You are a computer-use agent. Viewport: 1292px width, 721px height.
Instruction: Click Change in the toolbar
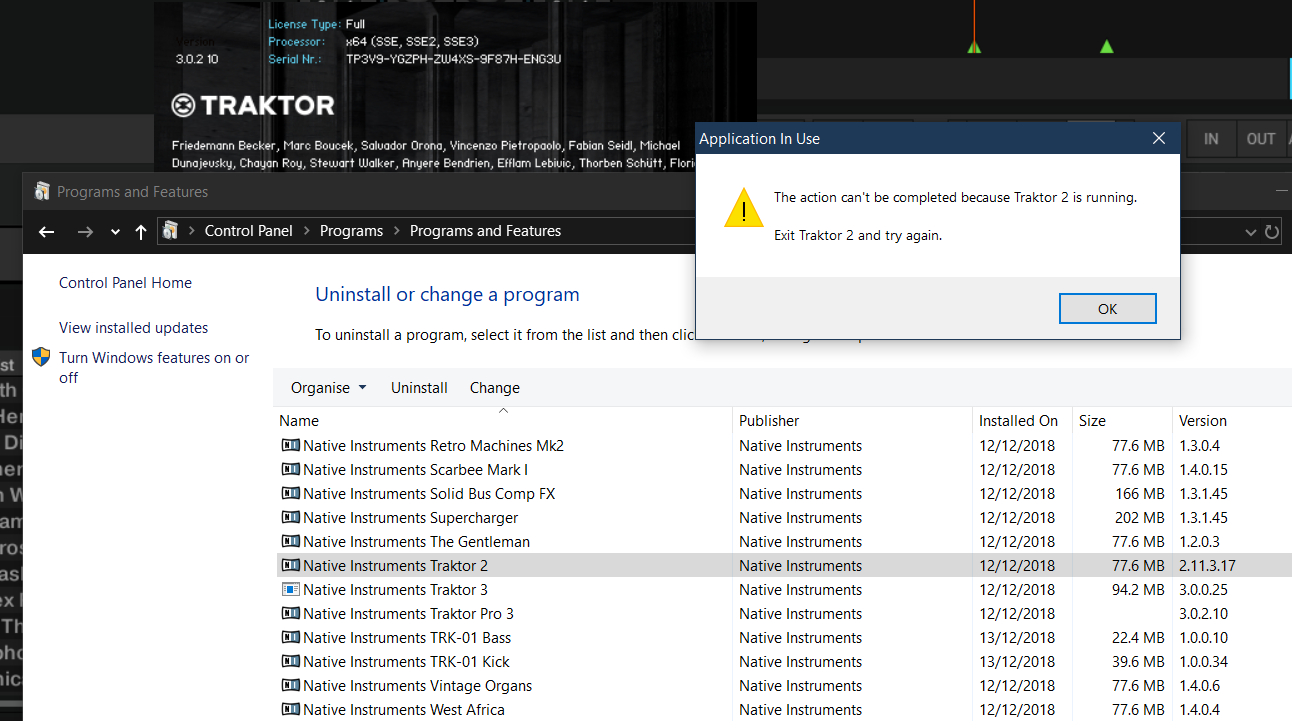(x=495, y=388)
